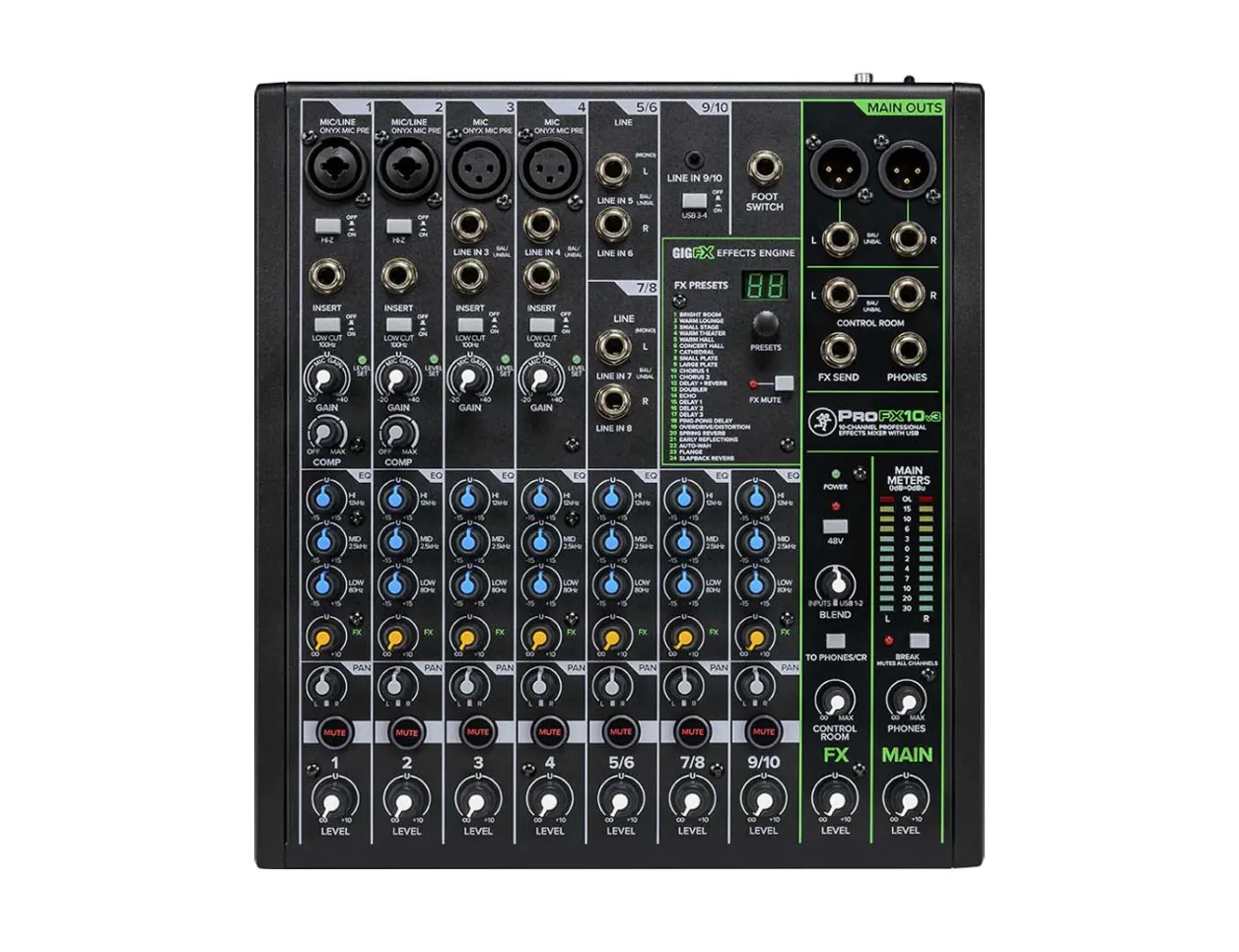Select the FX PRESETS rotary knob
Image resolution: width=1239 pixels, height=952 pixels.
tap(765, 326)
